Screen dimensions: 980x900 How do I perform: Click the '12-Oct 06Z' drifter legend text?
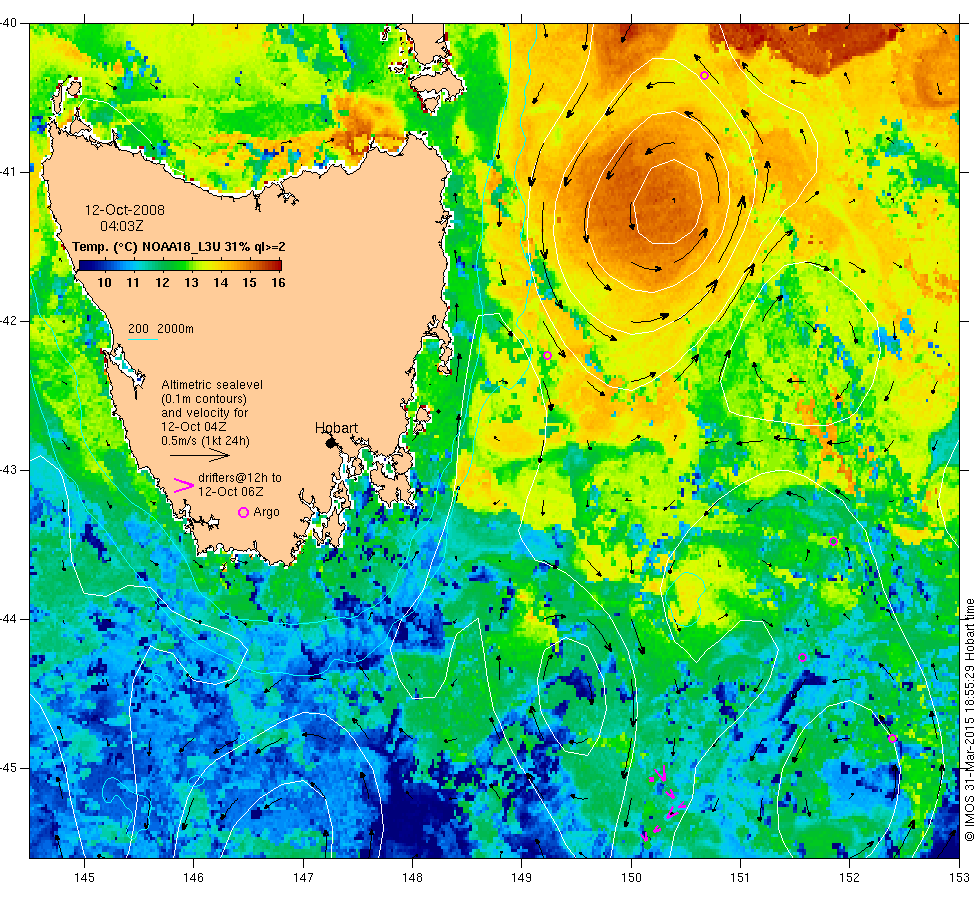coord(231,492)
